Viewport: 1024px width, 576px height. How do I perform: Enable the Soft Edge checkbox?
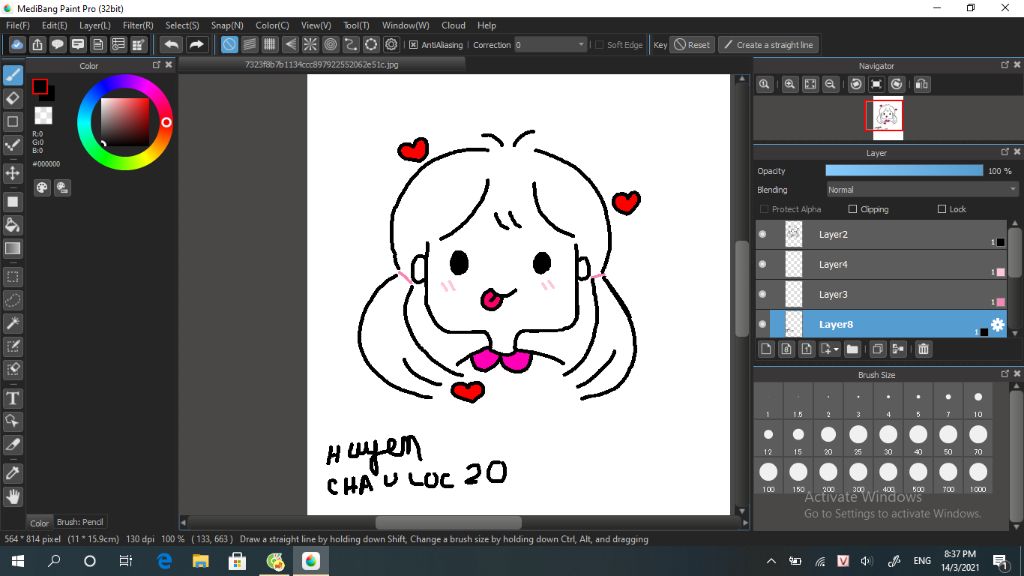point(599,44)
